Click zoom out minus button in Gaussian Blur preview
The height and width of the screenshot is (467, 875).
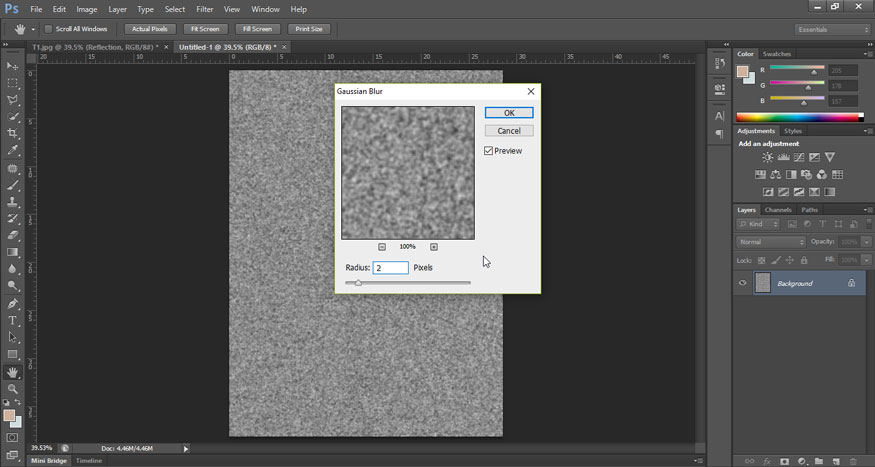tap(382, 246)
